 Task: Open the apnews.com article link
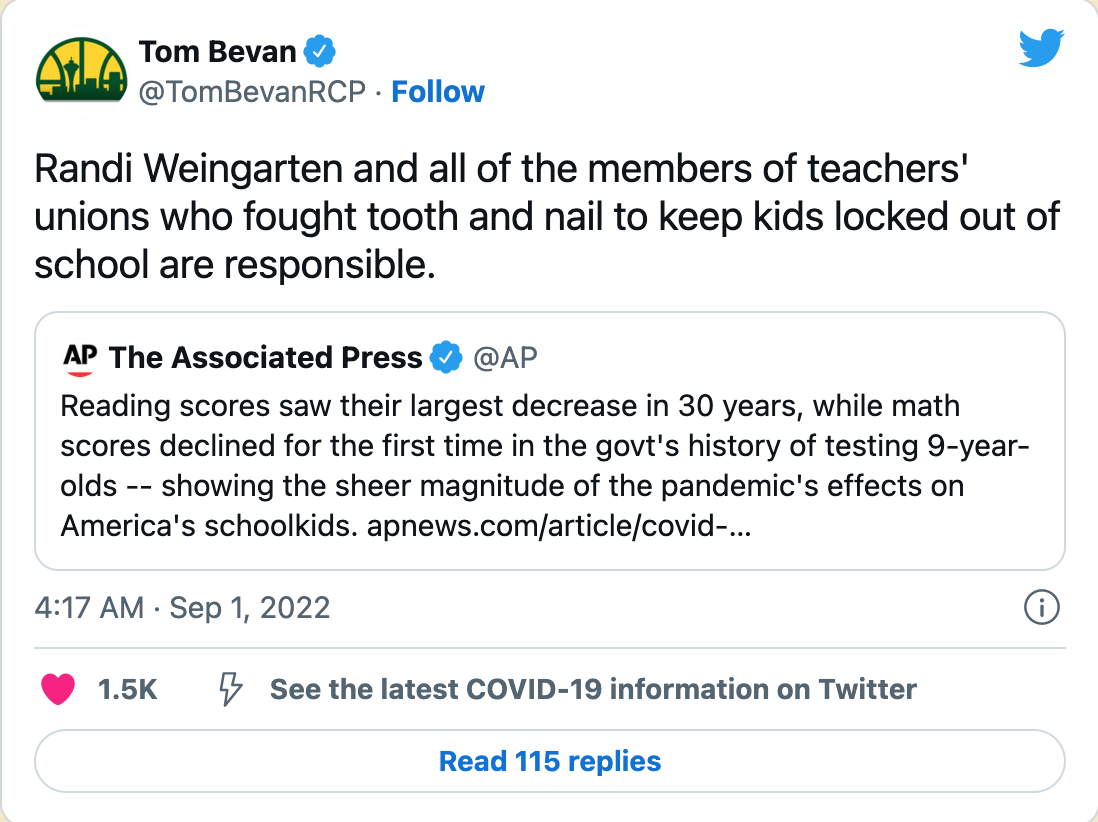pyautogui.click(x=558, y=526)
